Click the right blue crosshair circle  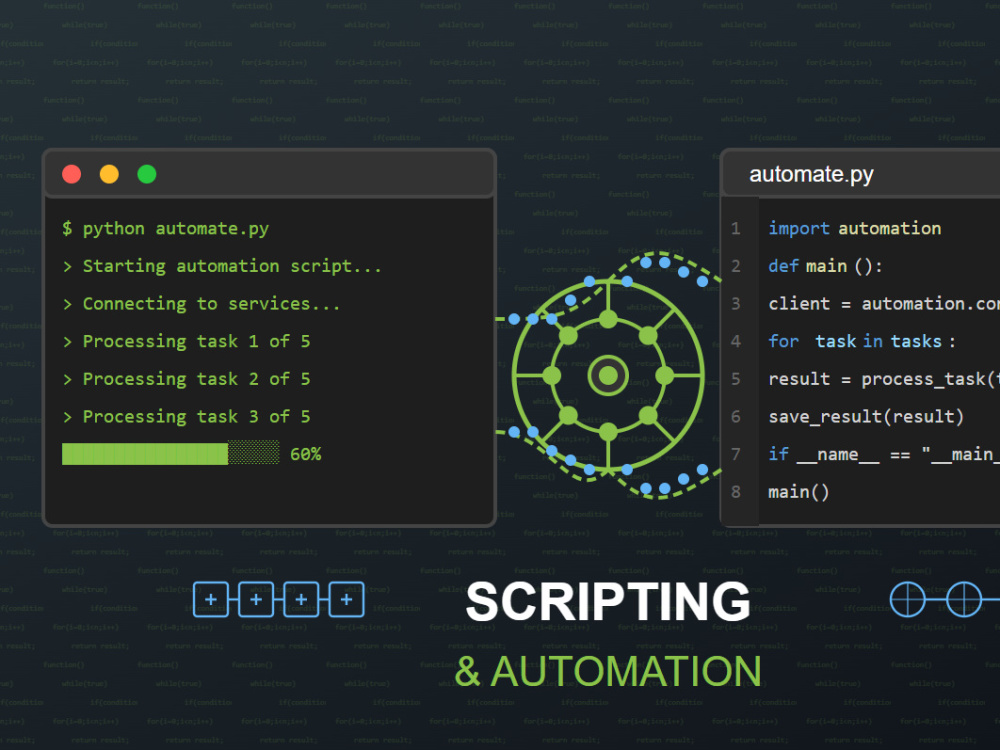click(x=964, y=599)
